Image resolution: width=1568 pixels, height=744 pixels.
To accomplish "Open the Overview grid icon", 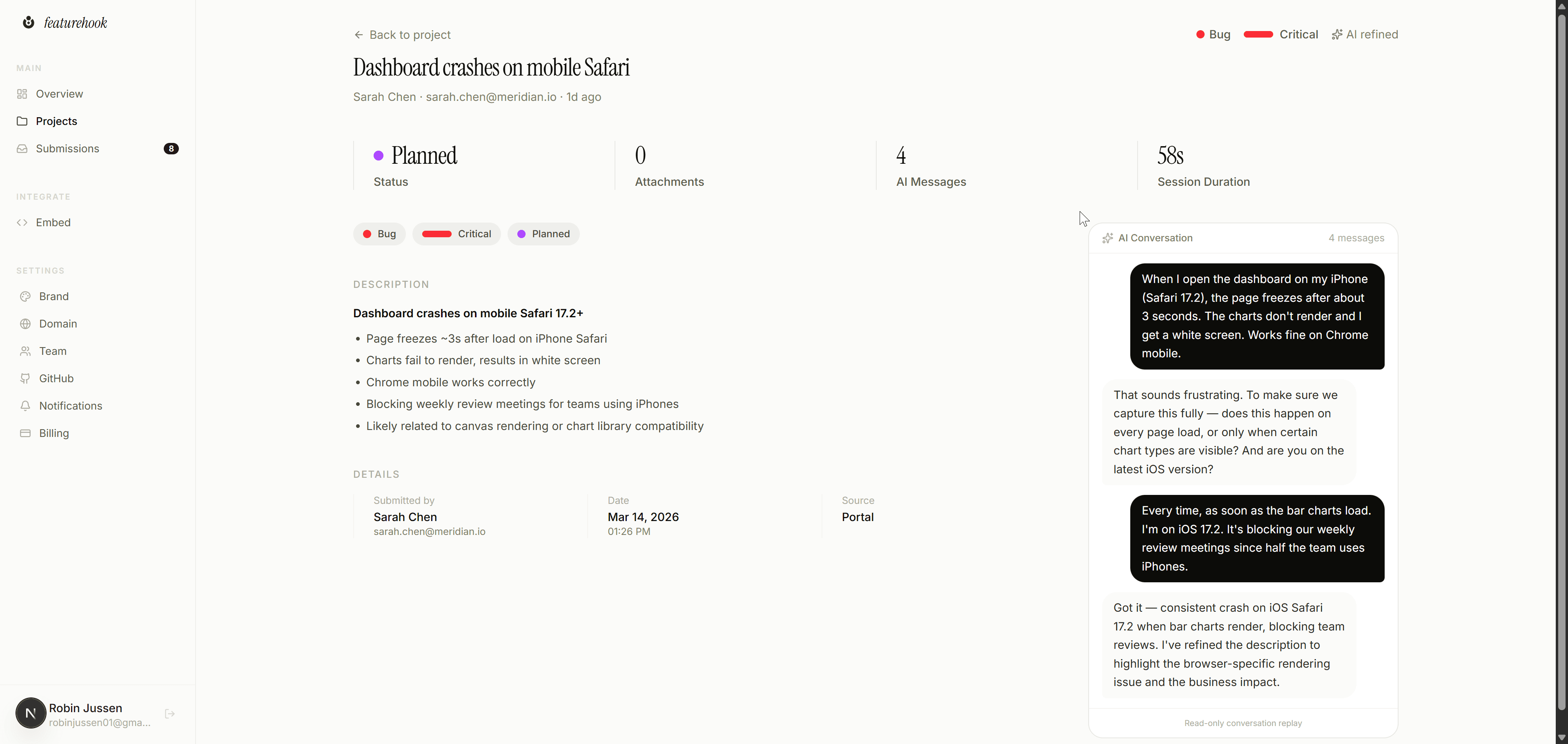I will pos(22,94).
